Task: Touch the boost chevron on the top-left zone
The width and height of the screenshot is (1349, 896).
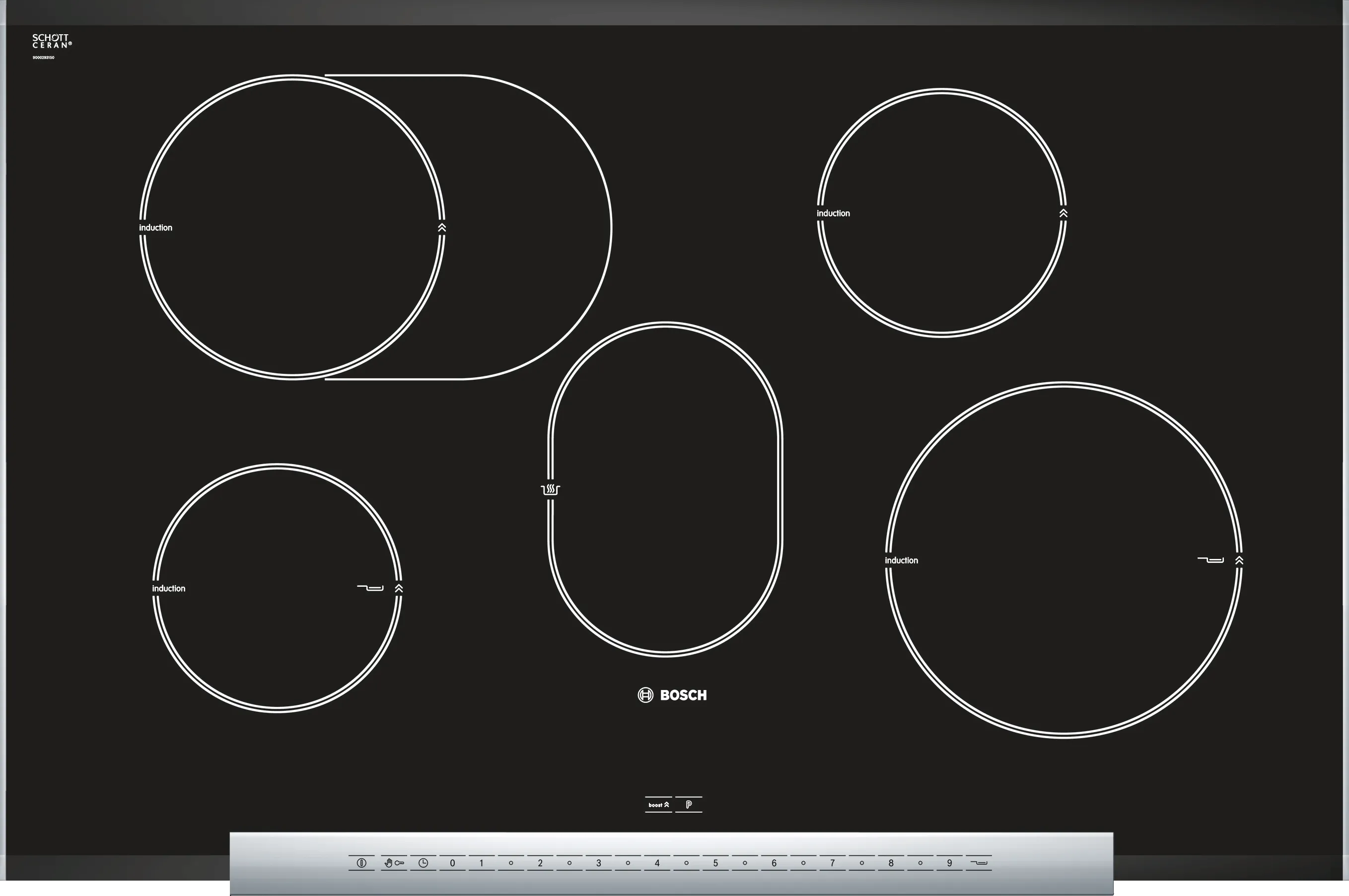Action: [x=442, y=227]
